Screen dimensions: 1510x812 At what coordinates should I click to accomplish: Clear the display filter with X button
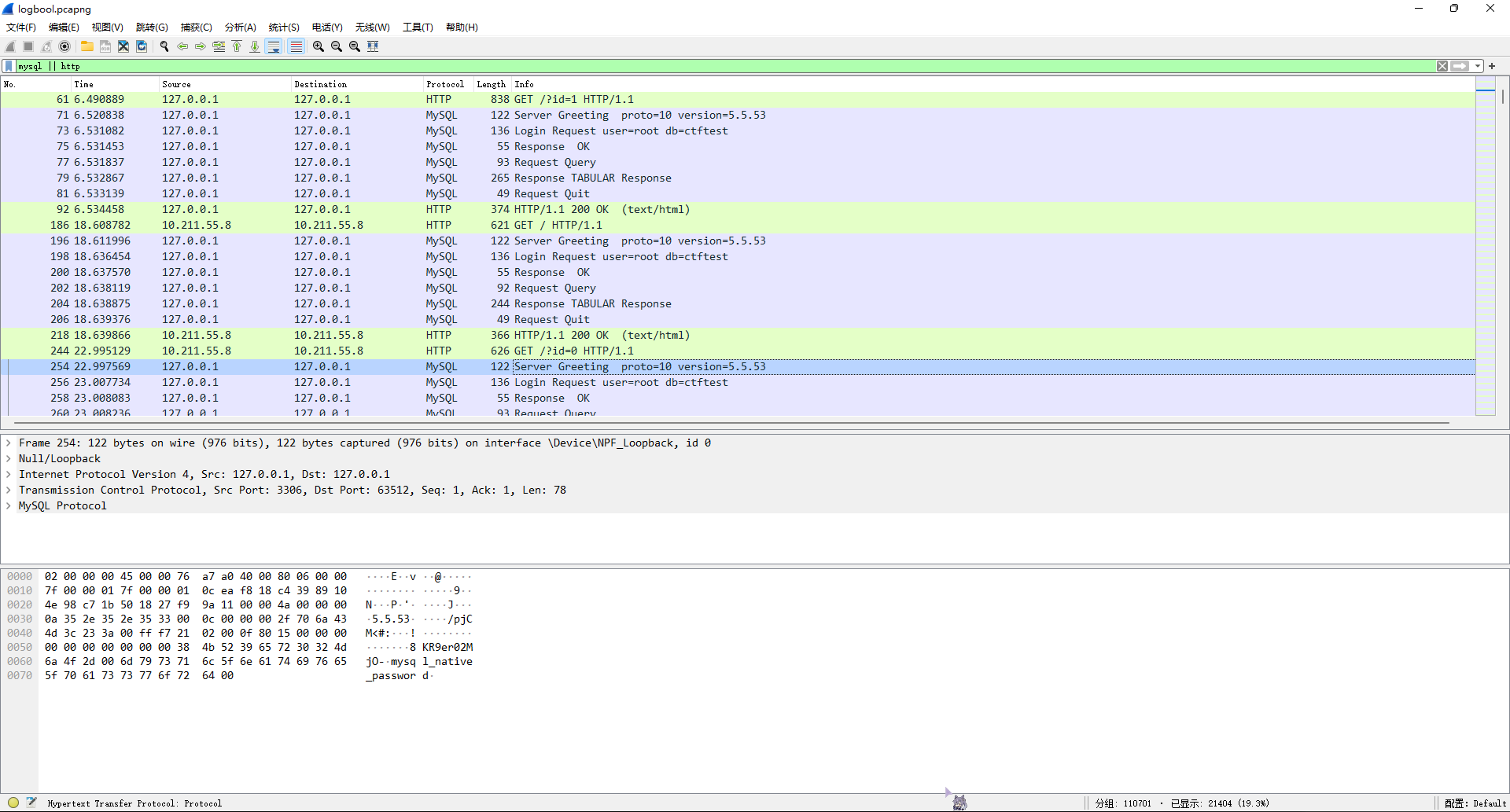[1442, 66]
